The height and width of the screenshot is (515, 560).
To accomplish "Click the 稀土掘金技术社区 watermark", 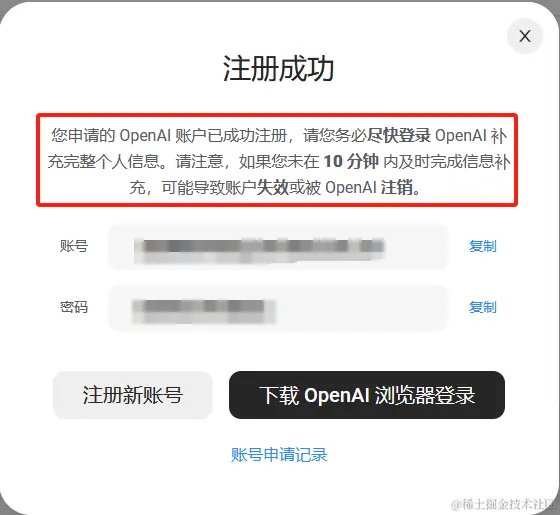I will 503,505.
